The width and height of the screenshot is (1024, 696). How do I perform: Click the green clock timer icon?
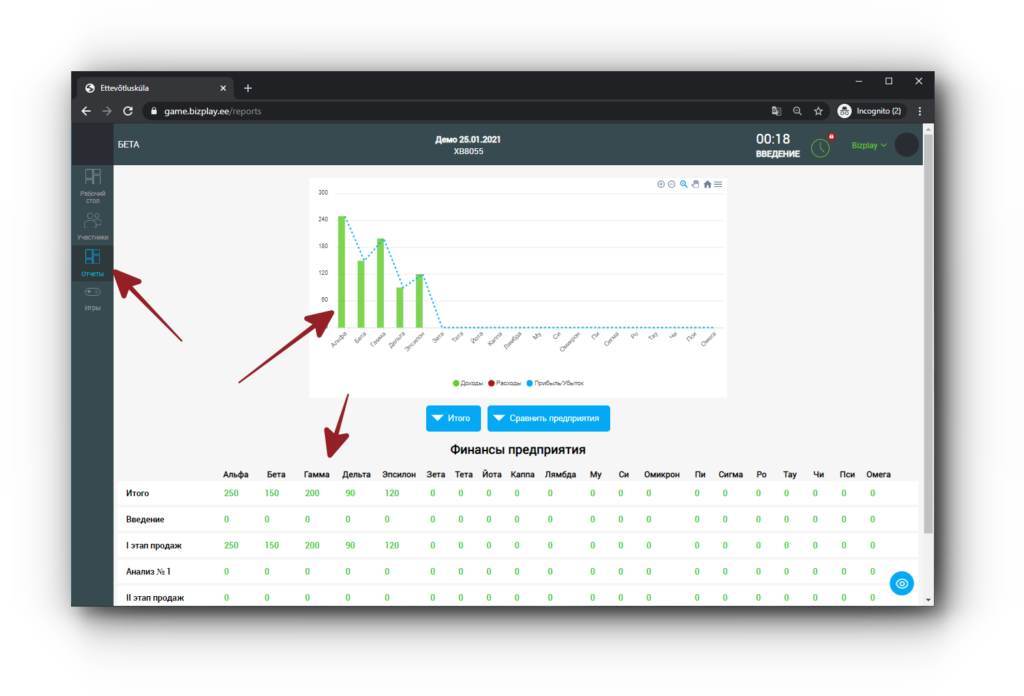coord(820,146)
